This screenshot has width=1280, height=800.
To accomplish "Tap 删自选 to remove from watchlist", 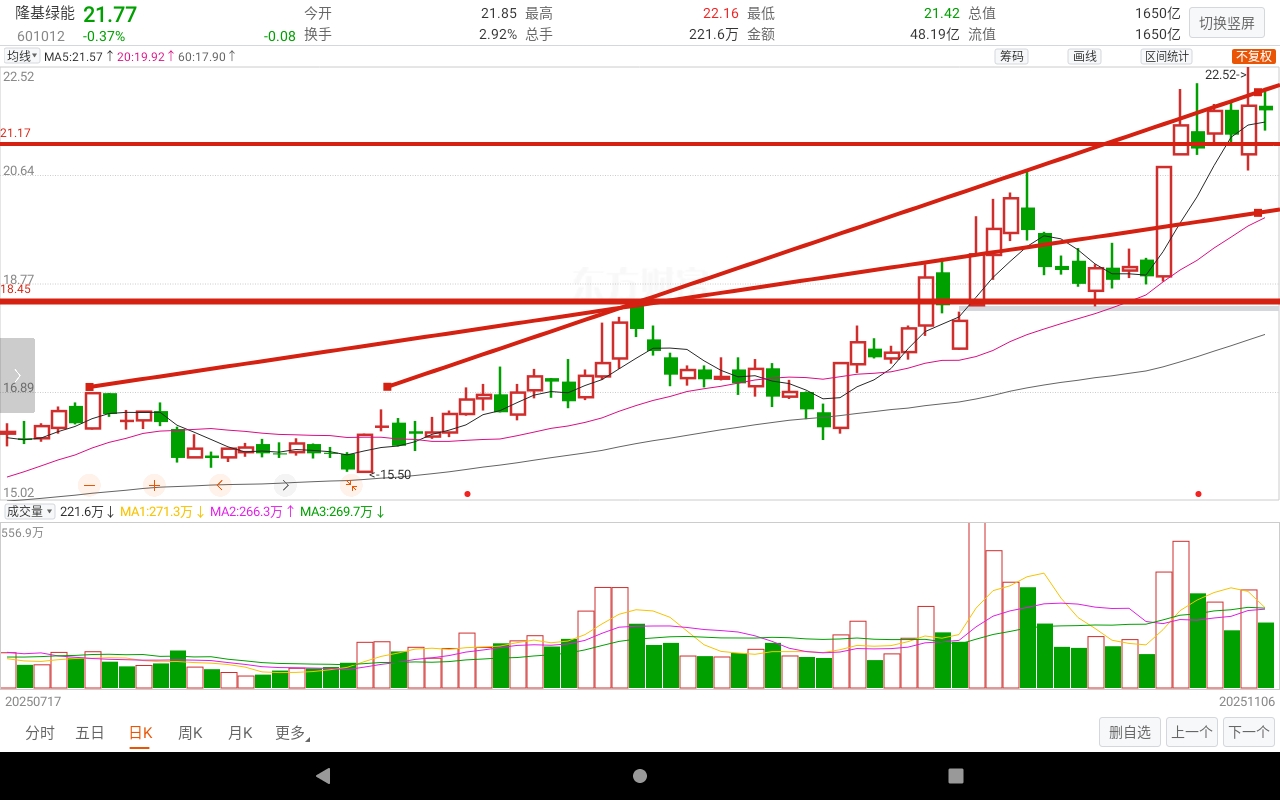I will (x=1130, y=732).
